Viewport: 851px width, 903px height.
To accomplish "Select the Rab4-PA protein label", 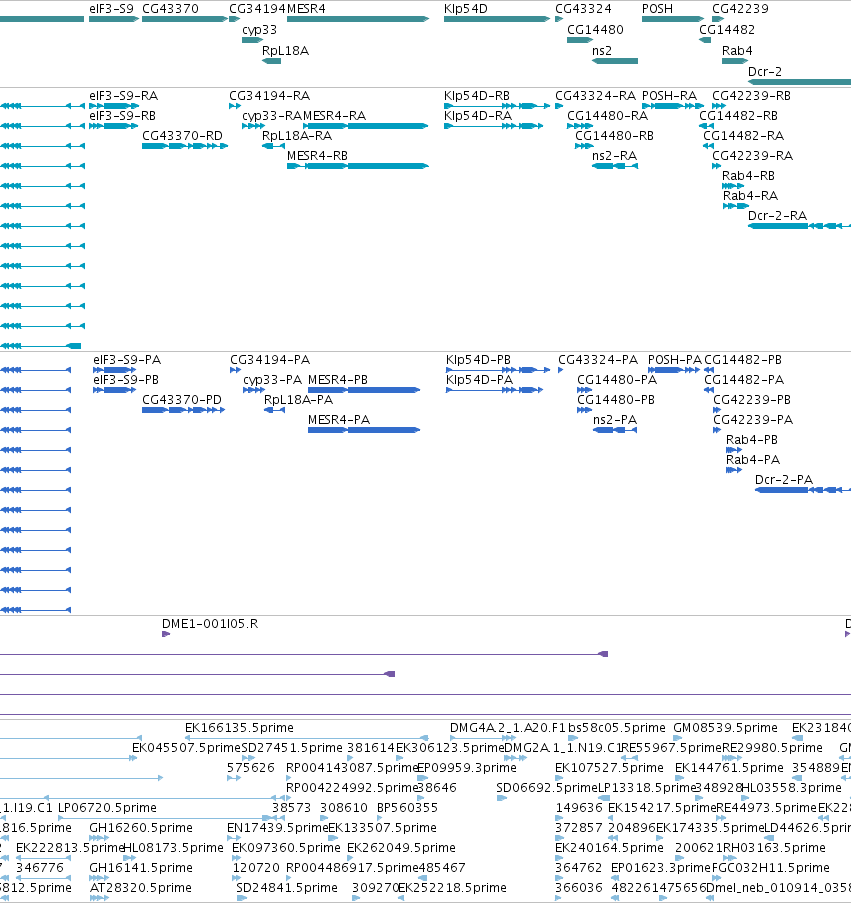I will (753, 460).
